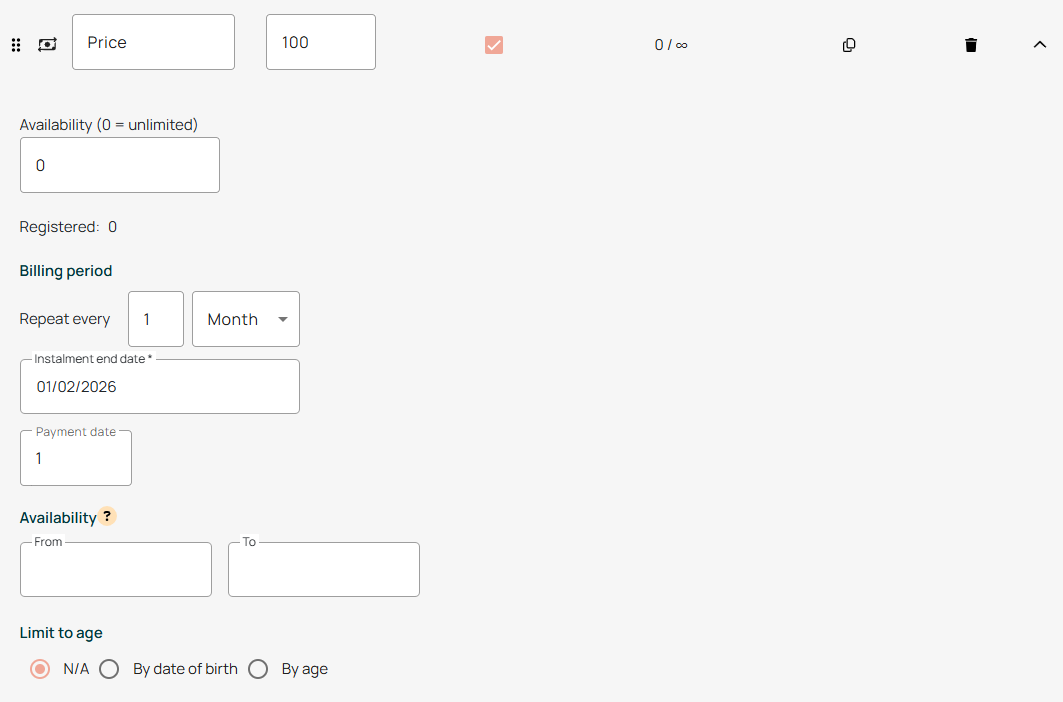1063x702 pixels.
Task: Collapse the Price row details
Action: tap(1039, 44)
